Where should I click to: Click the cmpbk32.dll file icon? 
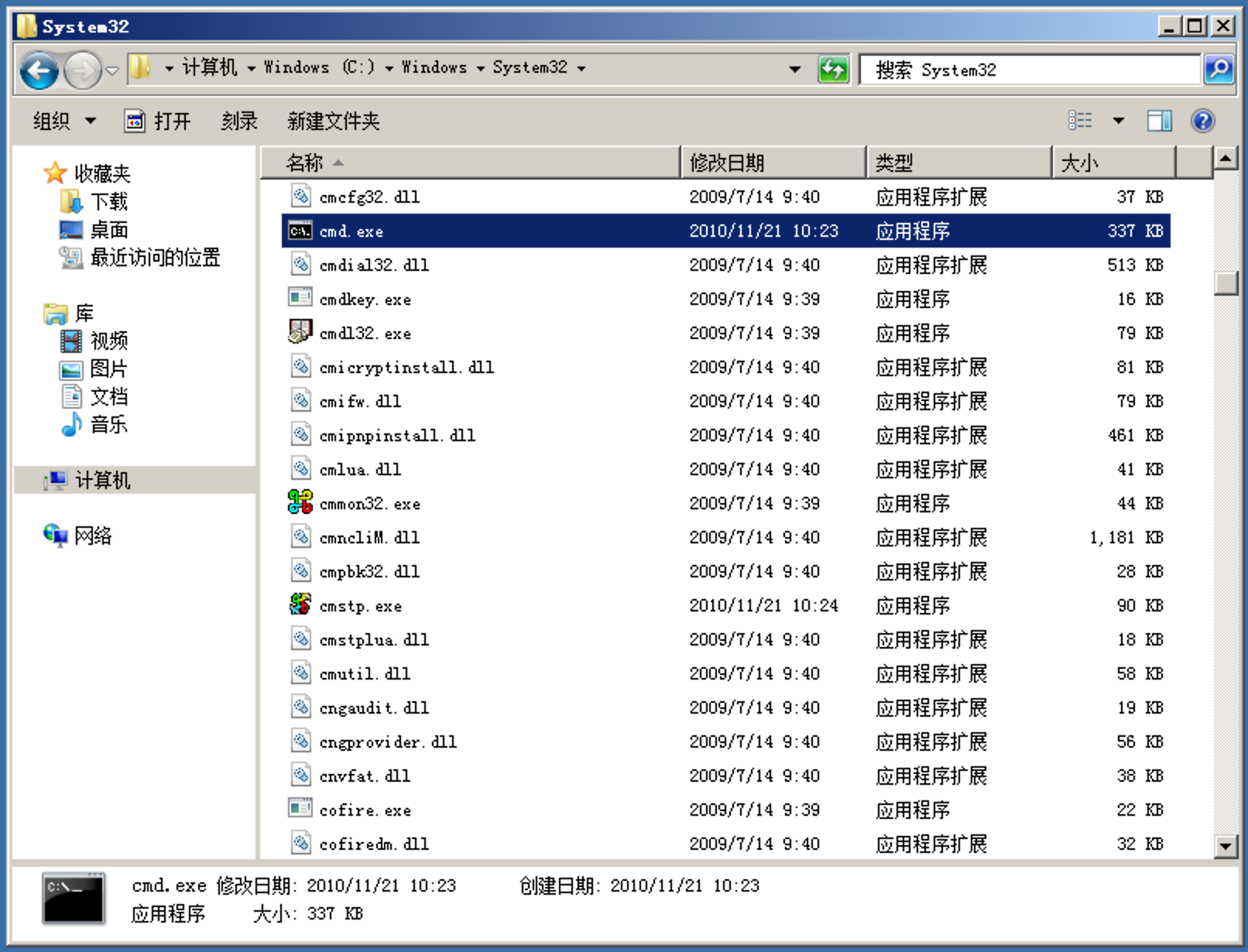[300, 570]
